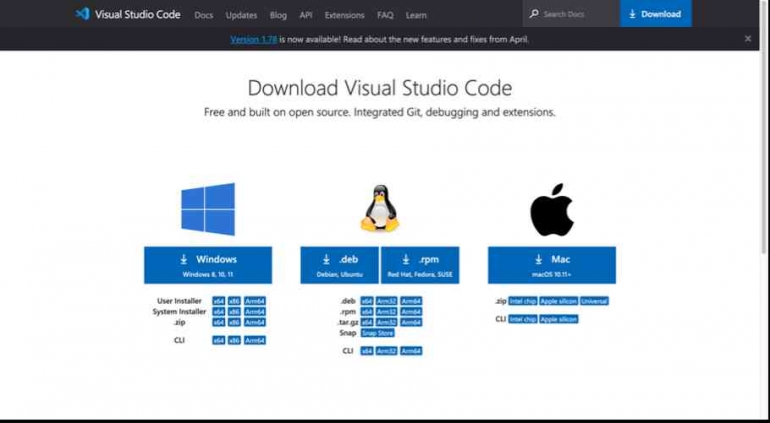Choose Universal .zip for Mac
770x423 pixels.
(x=593, y=301)
